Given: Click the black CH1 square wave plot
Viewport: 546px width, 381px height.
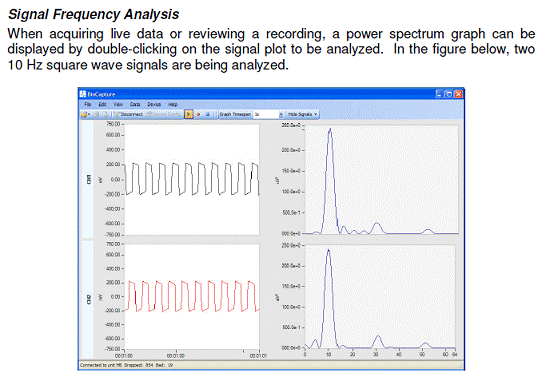Looking at the screenshot, I should pos(192,179).
